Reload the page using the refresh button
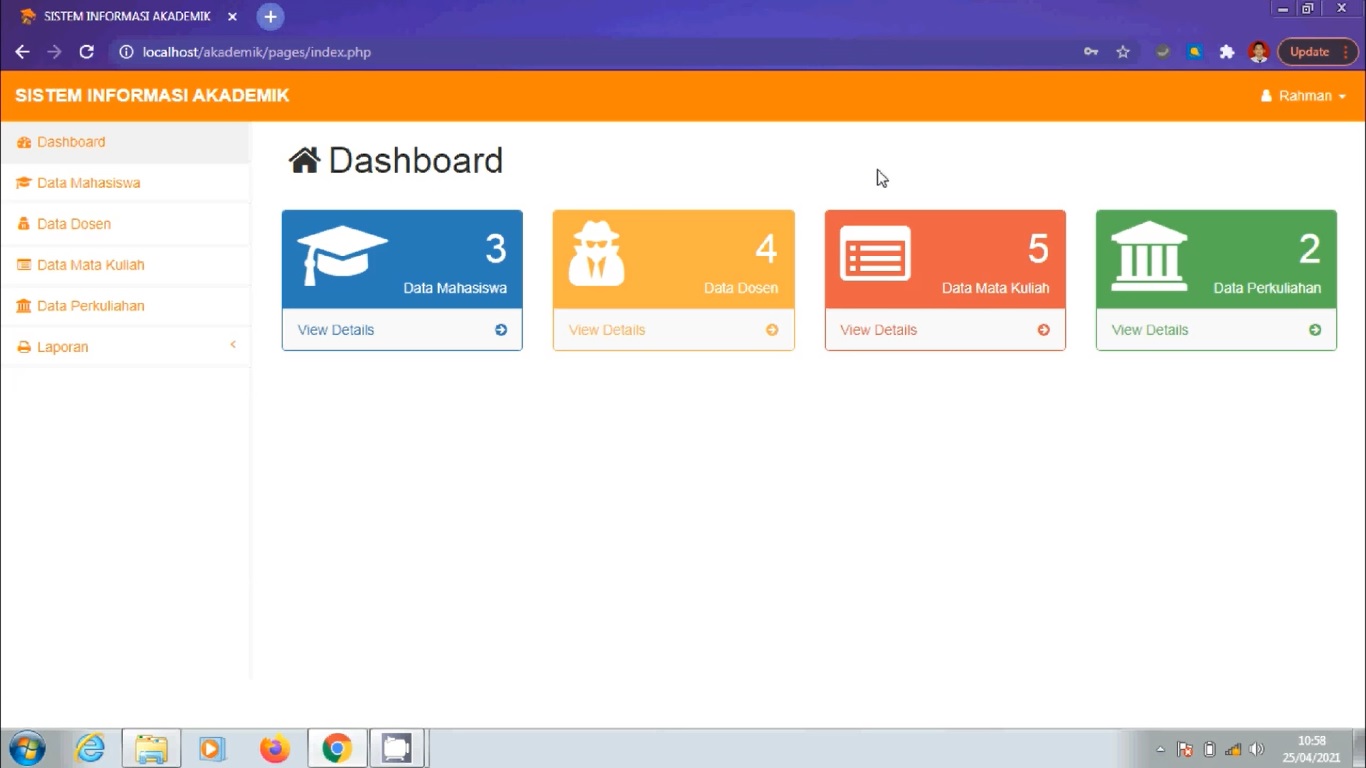 pos(87,52)
